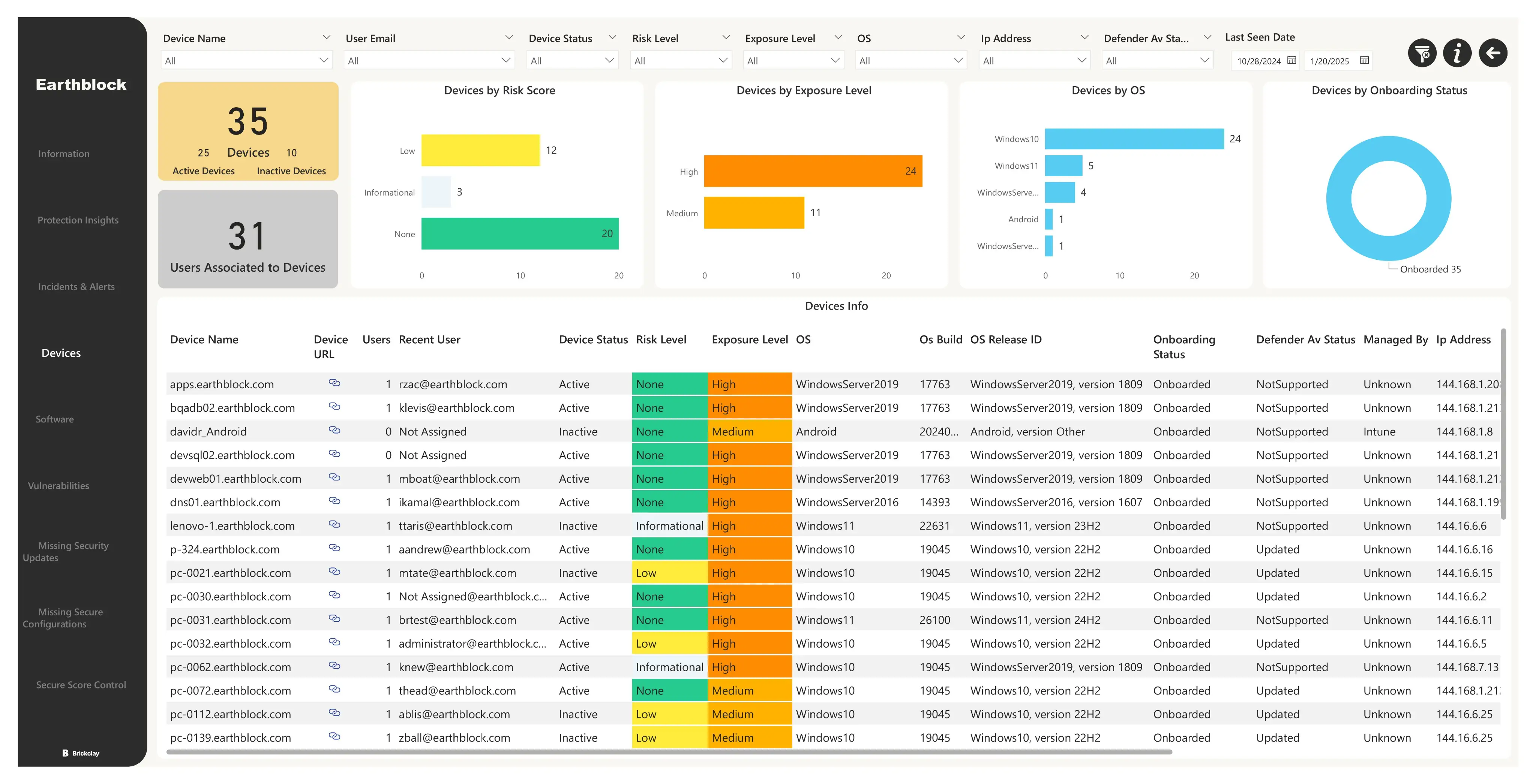Sort table by Exposure Level column header
1536x784 pixels.
tap(750, 340)
